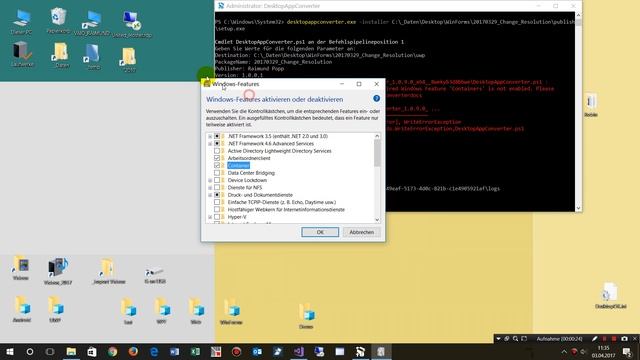
Task: Expand Druck- und Dokumentdienste node
Action: [x=210, y=195]
